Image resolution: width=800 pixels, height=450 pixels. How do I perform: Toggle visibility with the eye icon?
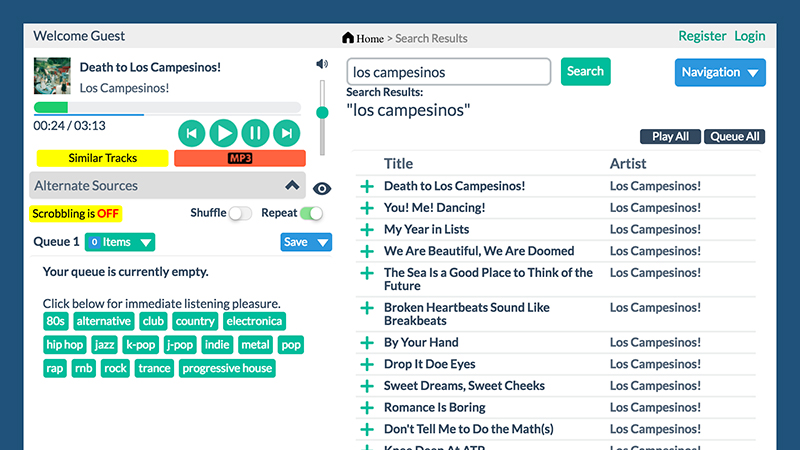(322, 189)
